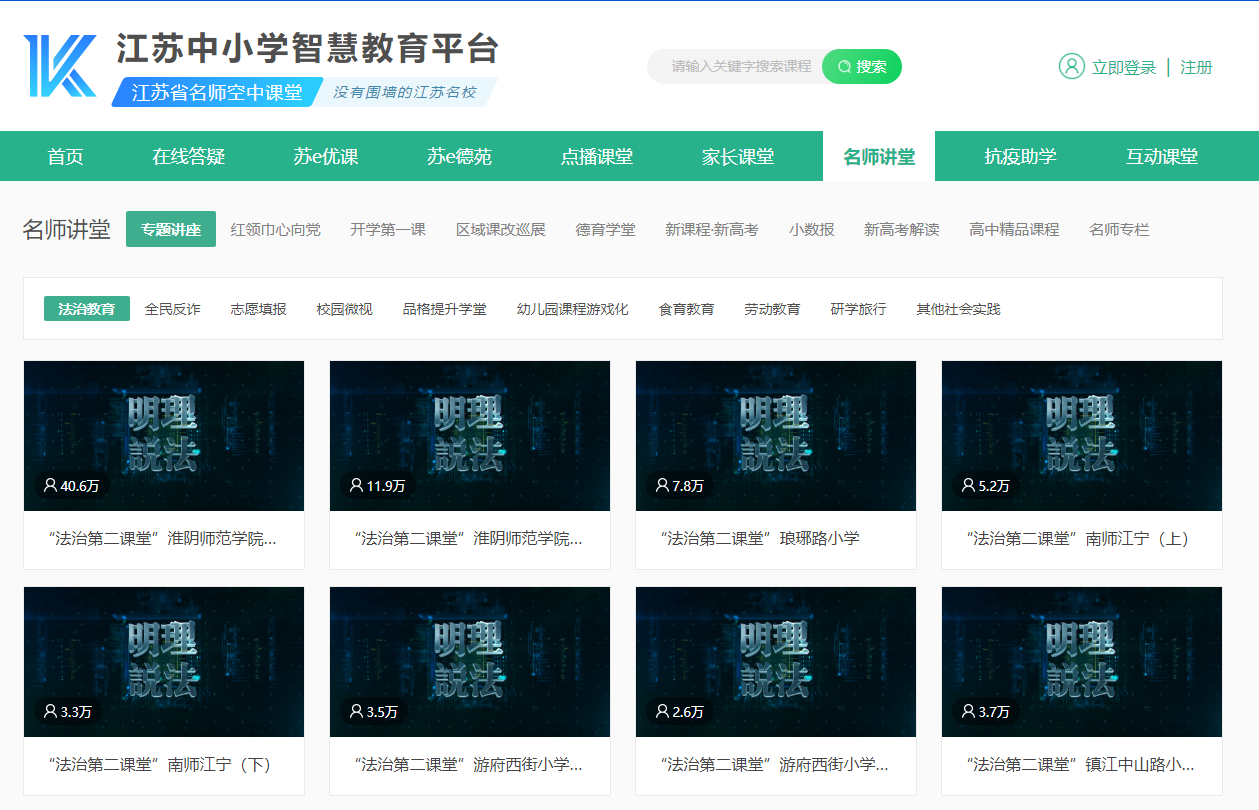Image resolution: width=1259 pixels, height=810 pixels.
Task: Go to the 首页 navigation tab
Action: click(65, 157)
